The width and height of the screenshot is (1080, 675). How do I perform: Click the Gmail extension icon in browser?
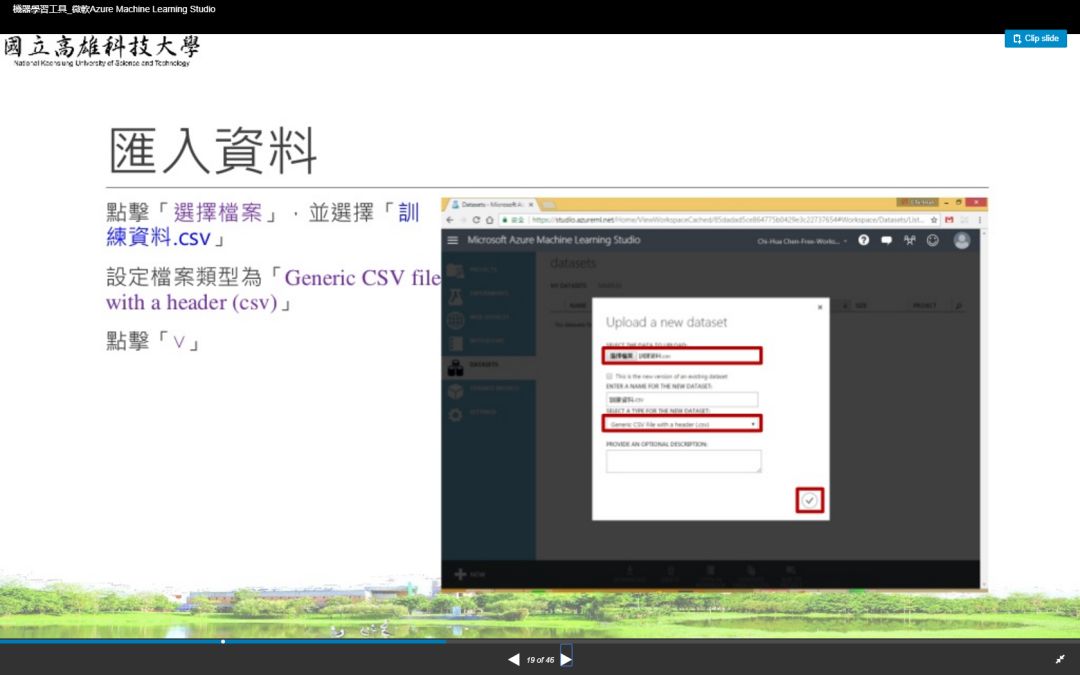(x=949, y=220)
